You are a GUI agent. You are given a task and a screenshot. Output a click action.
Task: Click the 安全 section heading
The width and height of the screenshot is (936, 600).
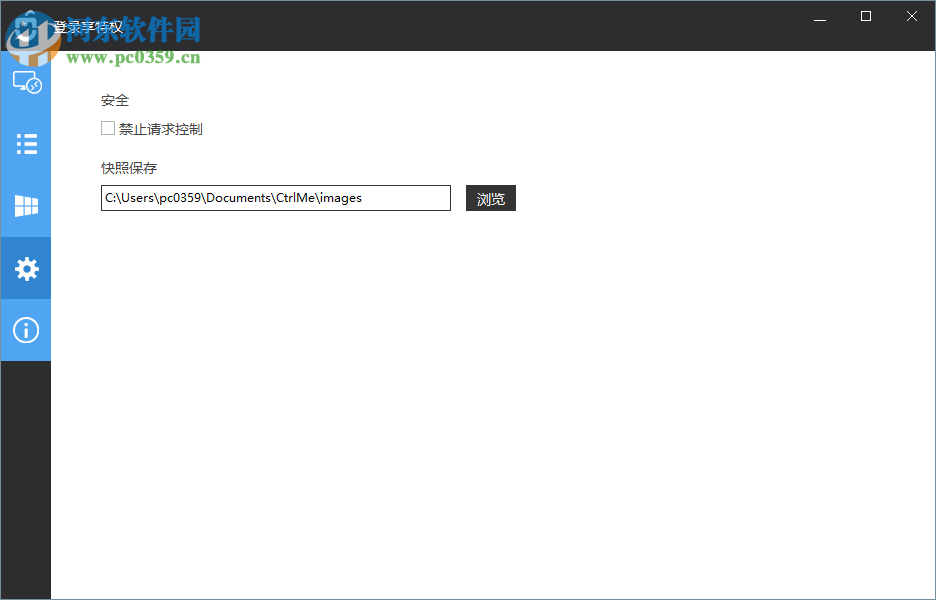coord(115,100)
